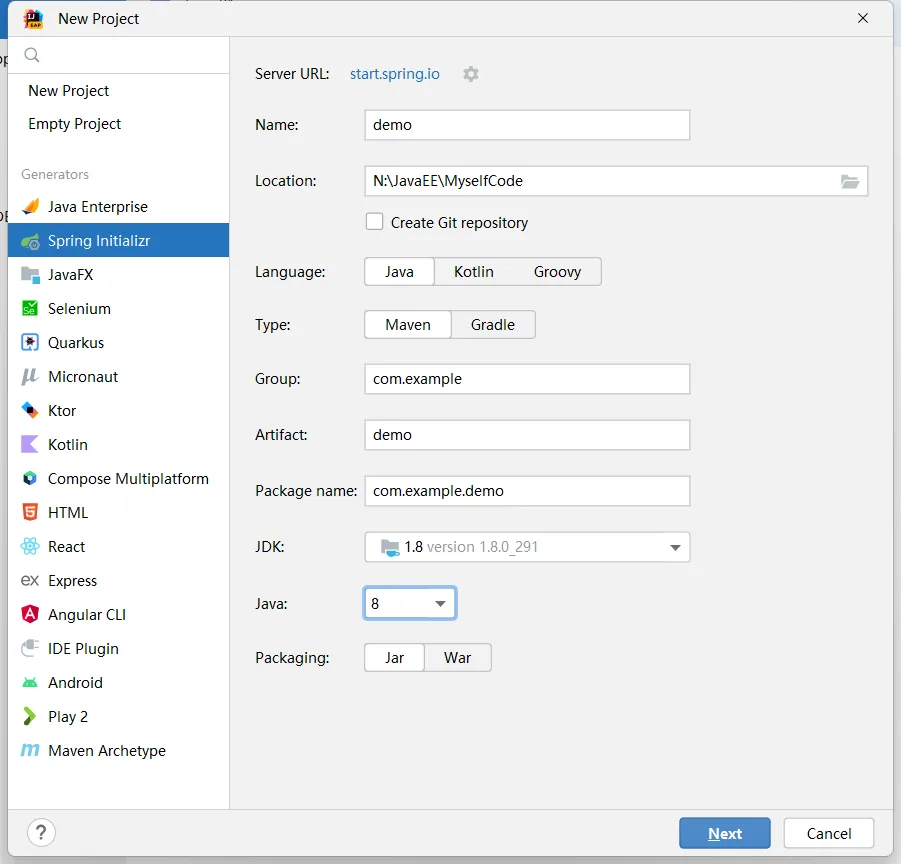This screenshot has height=864, width=901.
Task: Click the HTML5 shield icon
Action: click(30, 512)
